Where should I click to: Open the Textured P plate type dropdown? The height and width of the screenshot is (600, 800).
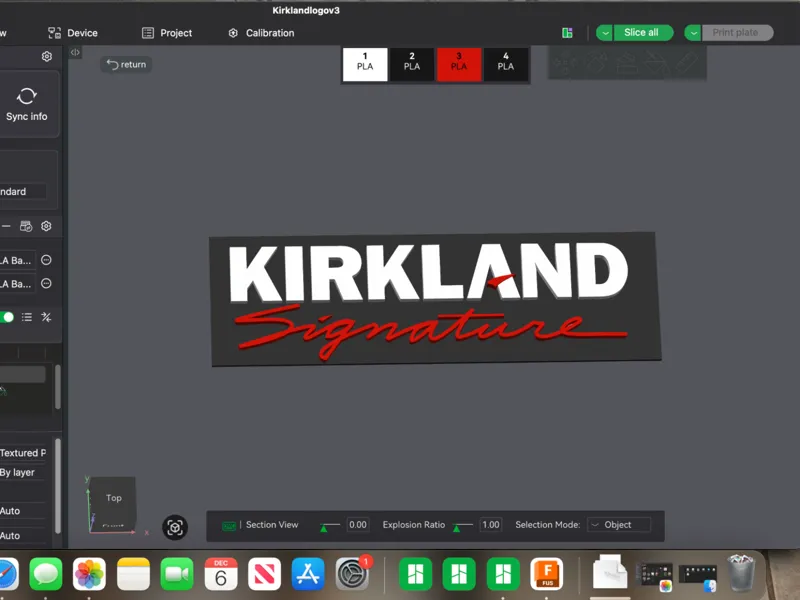pyautogui.click(x=23, y=453)
